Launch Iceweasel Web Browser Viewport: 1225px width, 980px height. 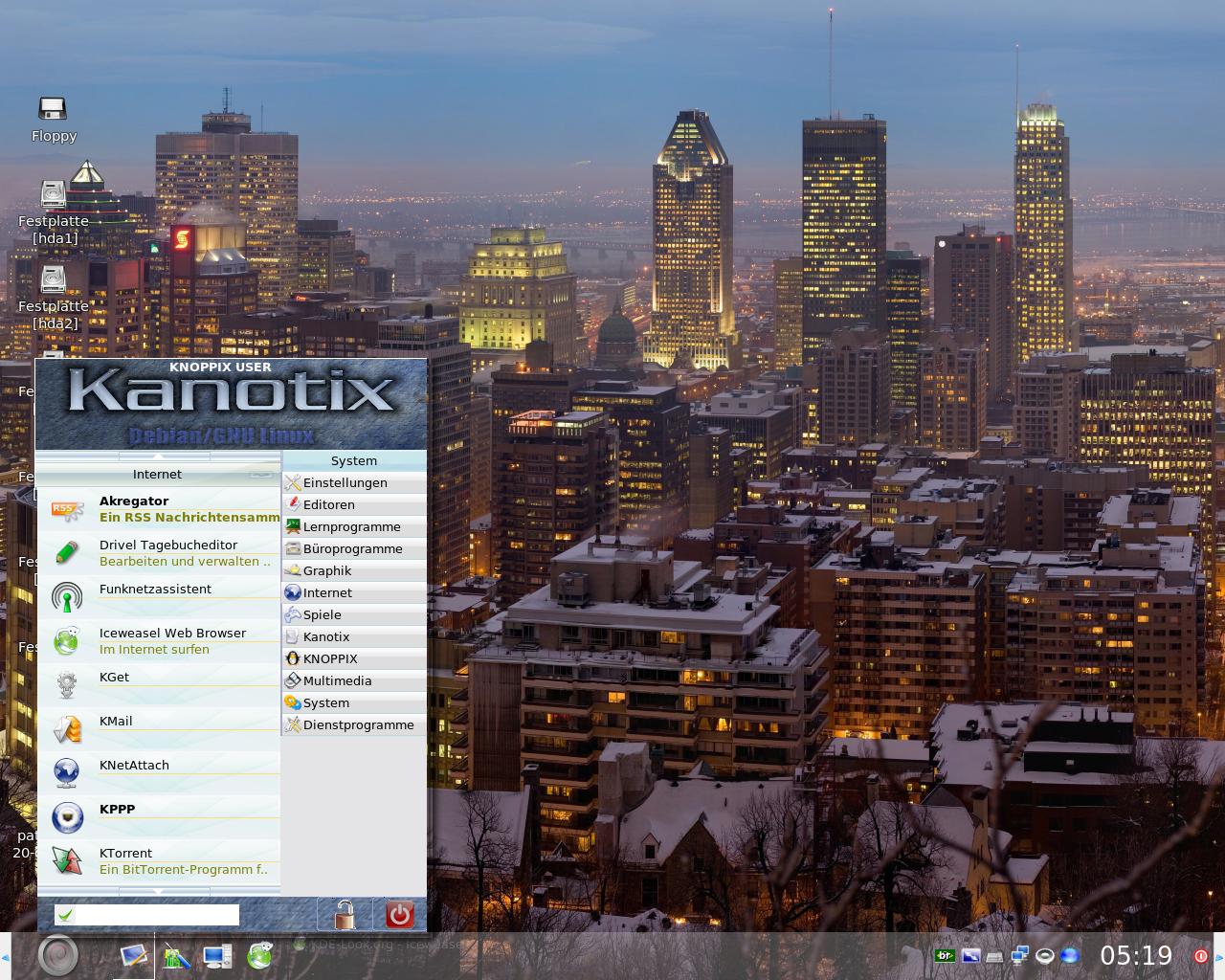pyautogui.click(x=158, y=641)
